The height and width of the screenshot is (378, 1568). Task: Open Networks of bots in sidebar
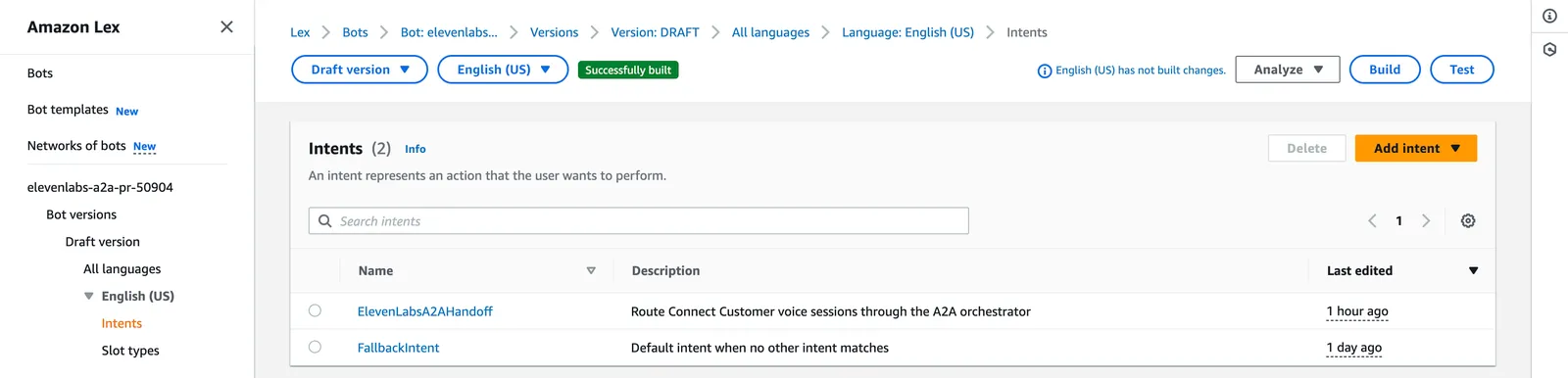pyautogui.click(x=76, y=146)
